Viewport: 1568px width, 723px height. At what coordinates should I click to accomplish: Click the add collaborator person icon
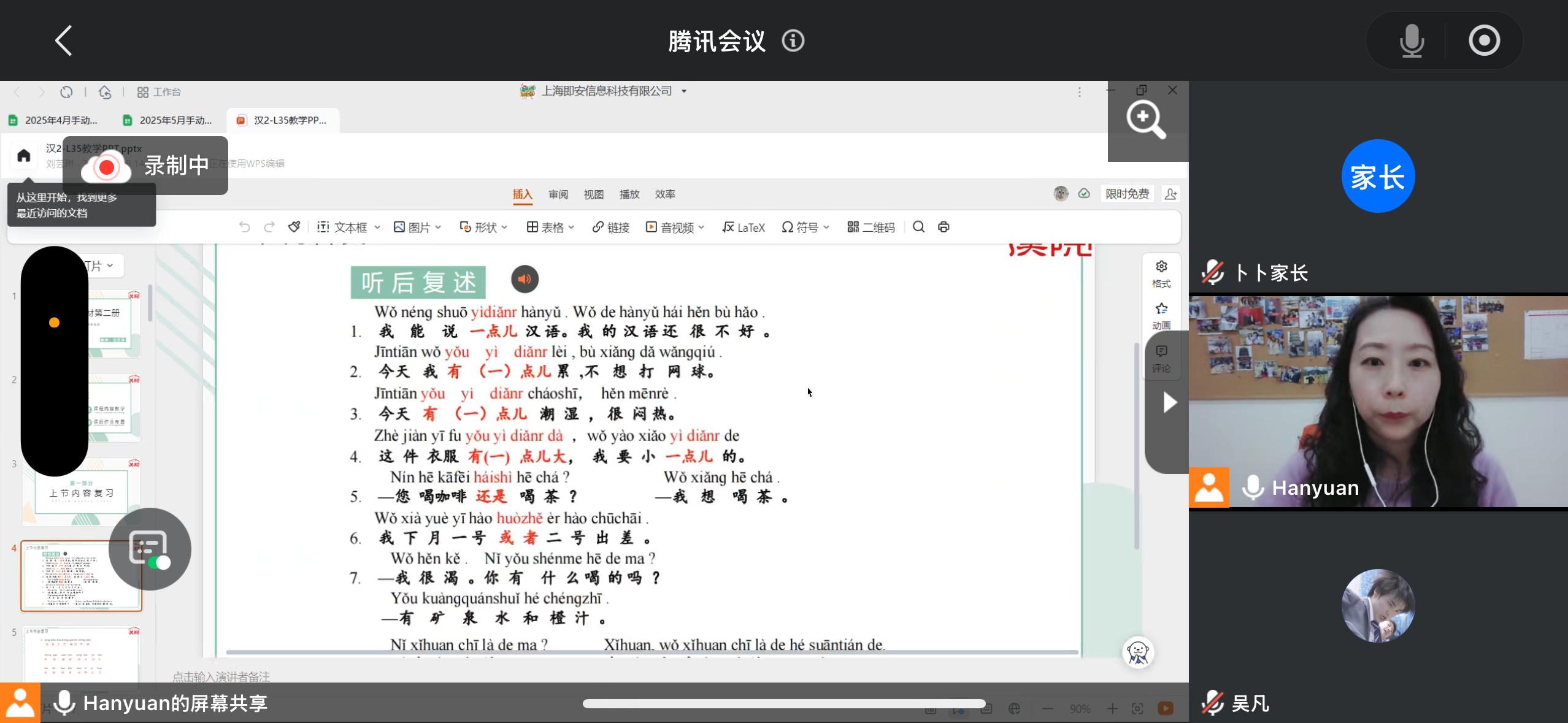tap(1170, 194)
